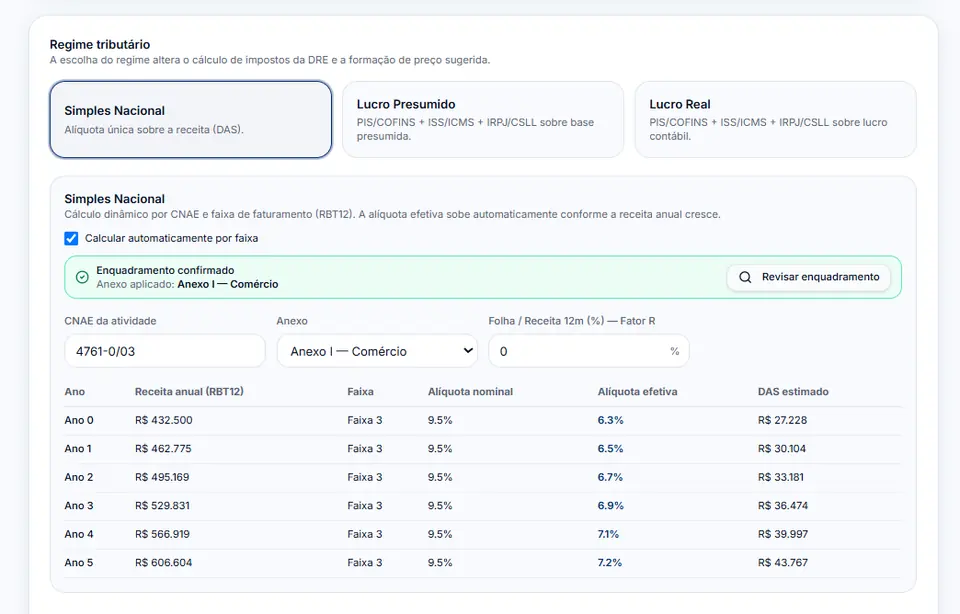Screen dimensions: 960x614
Task: Click revenue value R$ 606.604
Action: [163, 563]
